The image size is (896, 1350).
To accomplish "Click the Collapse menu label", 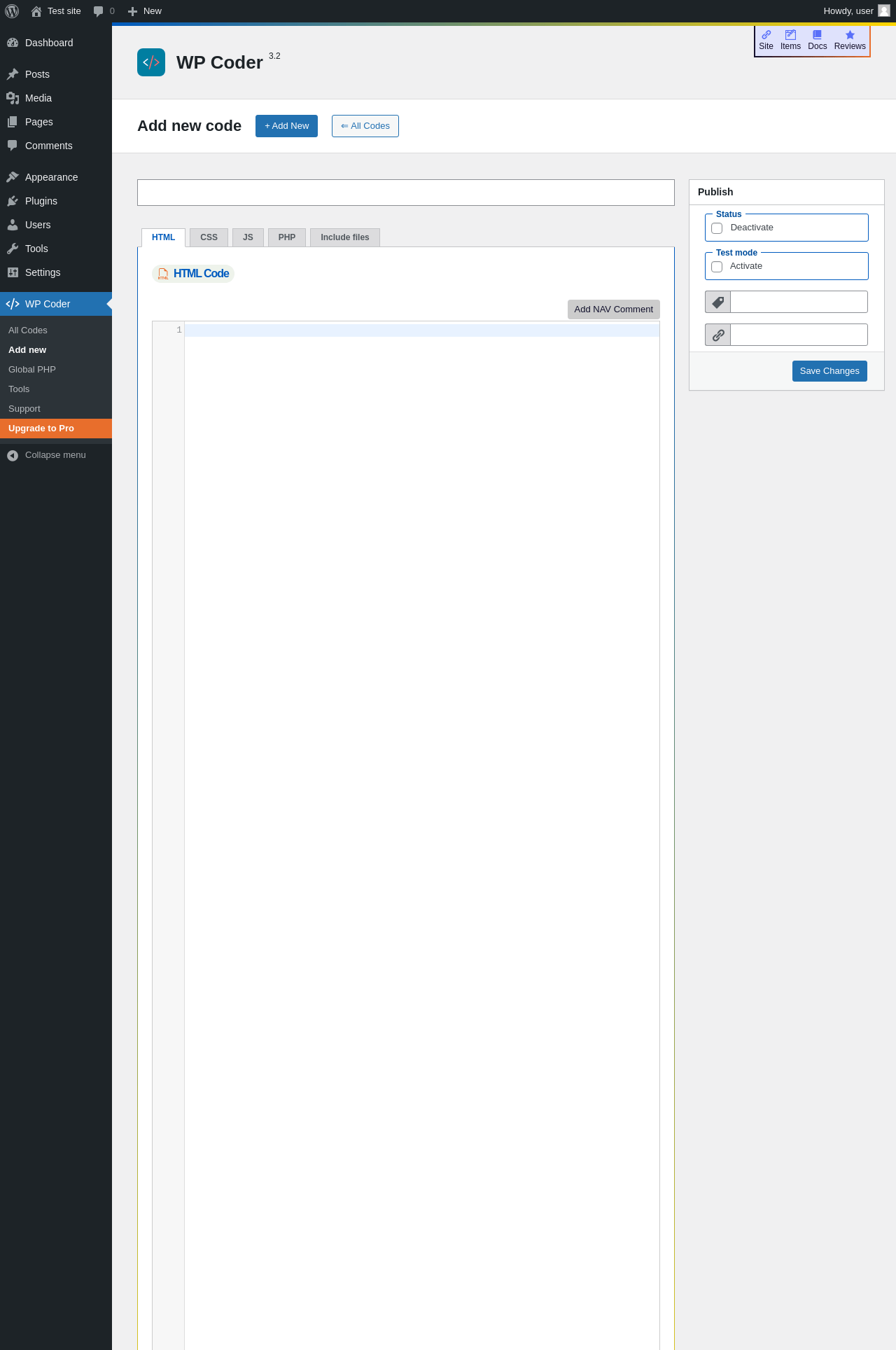I will tap(55, 455).
